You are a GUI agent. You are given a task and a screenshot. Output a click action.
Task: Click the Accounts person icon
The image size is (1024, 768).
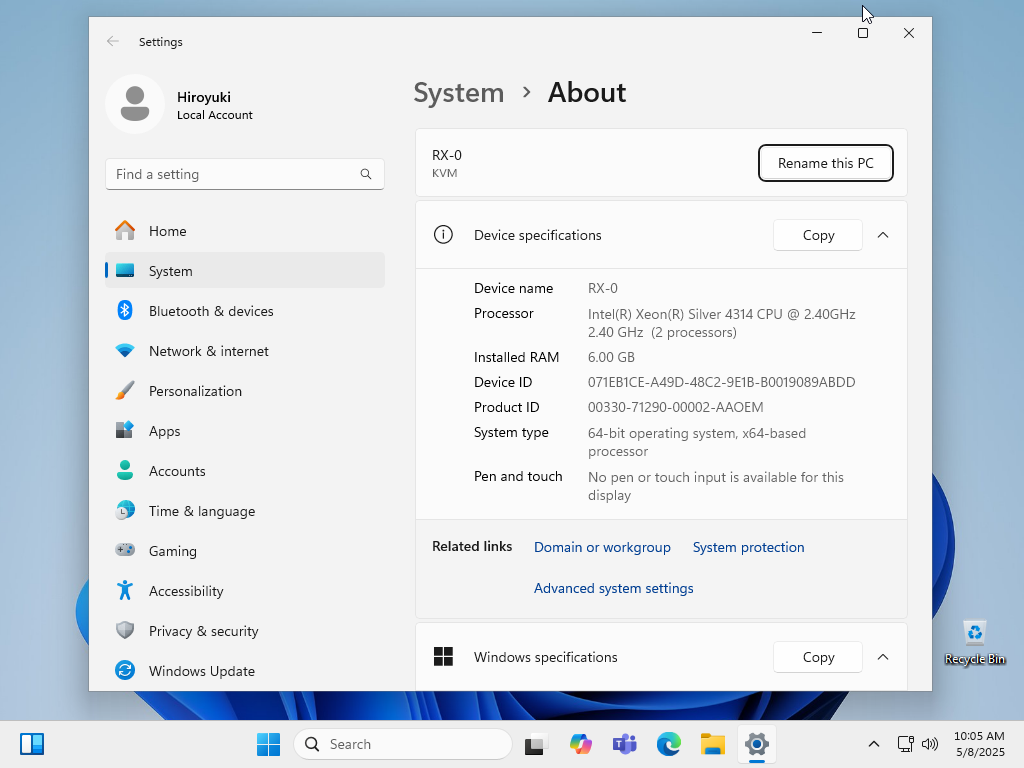125,471
